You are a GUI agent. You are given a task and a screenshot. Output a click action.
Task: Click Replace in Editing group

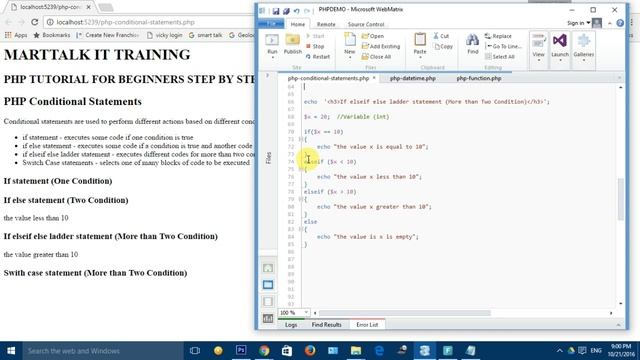(x=498, y=36)
